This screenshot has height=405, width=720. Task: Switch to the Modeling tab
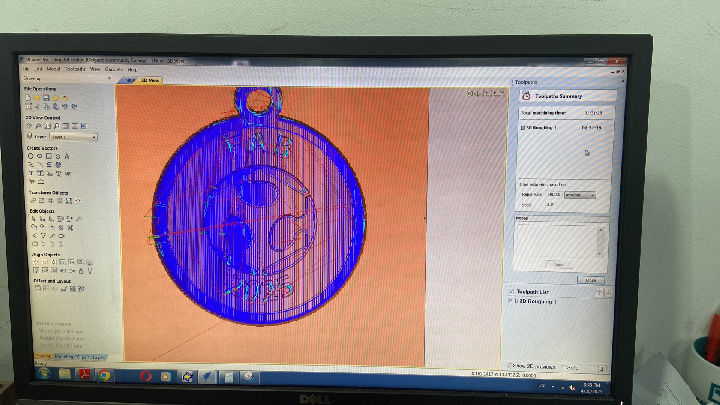tap(64, 357)
